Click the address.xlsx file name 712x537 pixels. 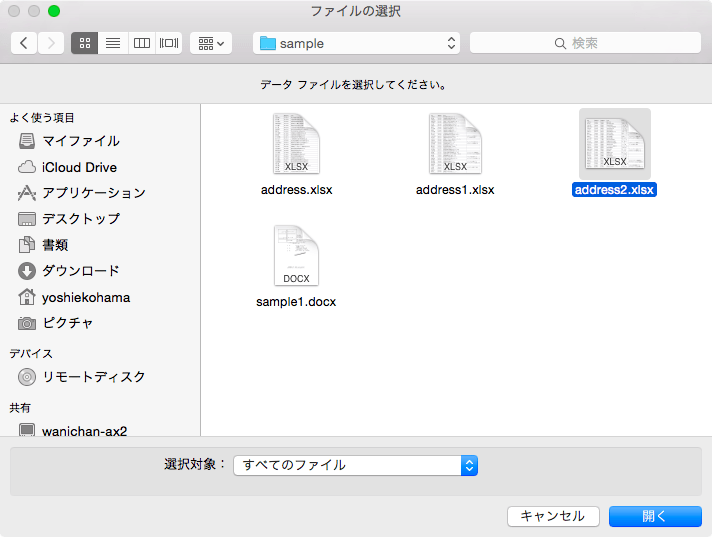pos(297,190)
